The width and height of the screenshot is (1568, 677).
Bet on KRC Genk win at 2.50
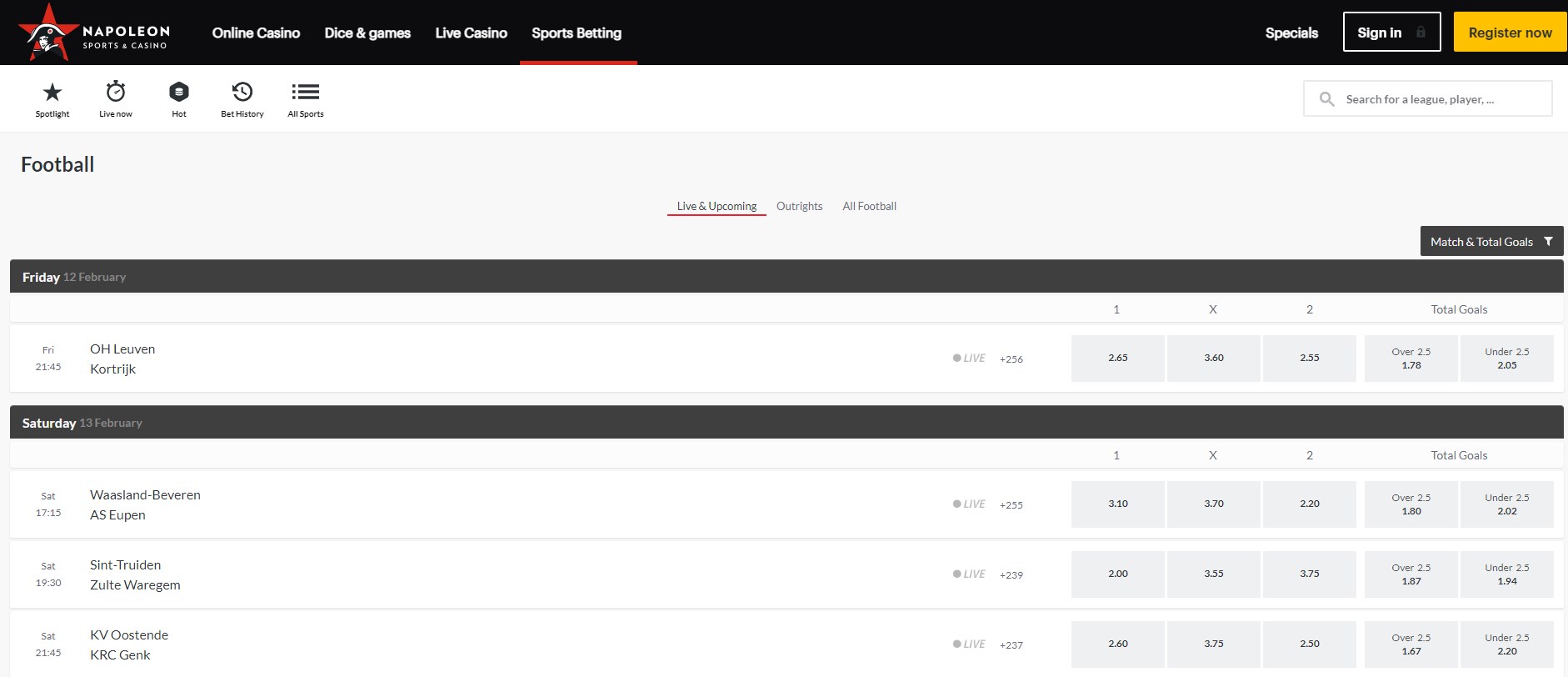(1309, 644)
